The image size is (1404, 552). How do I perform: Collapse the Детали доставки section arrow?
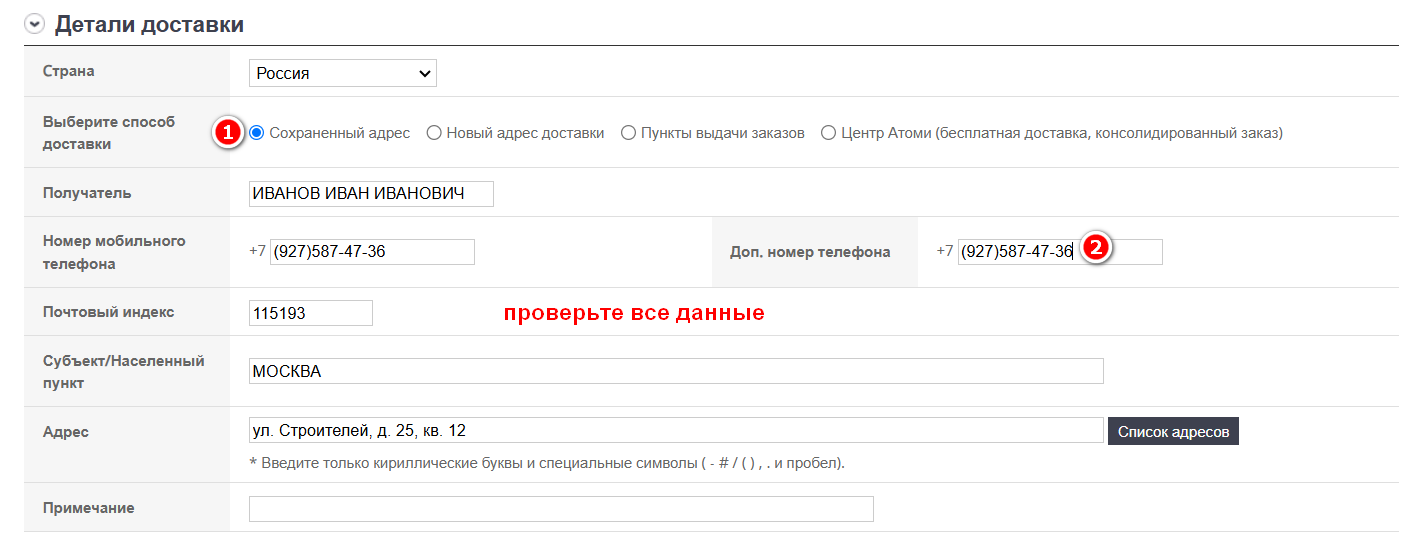pyautogui.click(x=35, y=25)
